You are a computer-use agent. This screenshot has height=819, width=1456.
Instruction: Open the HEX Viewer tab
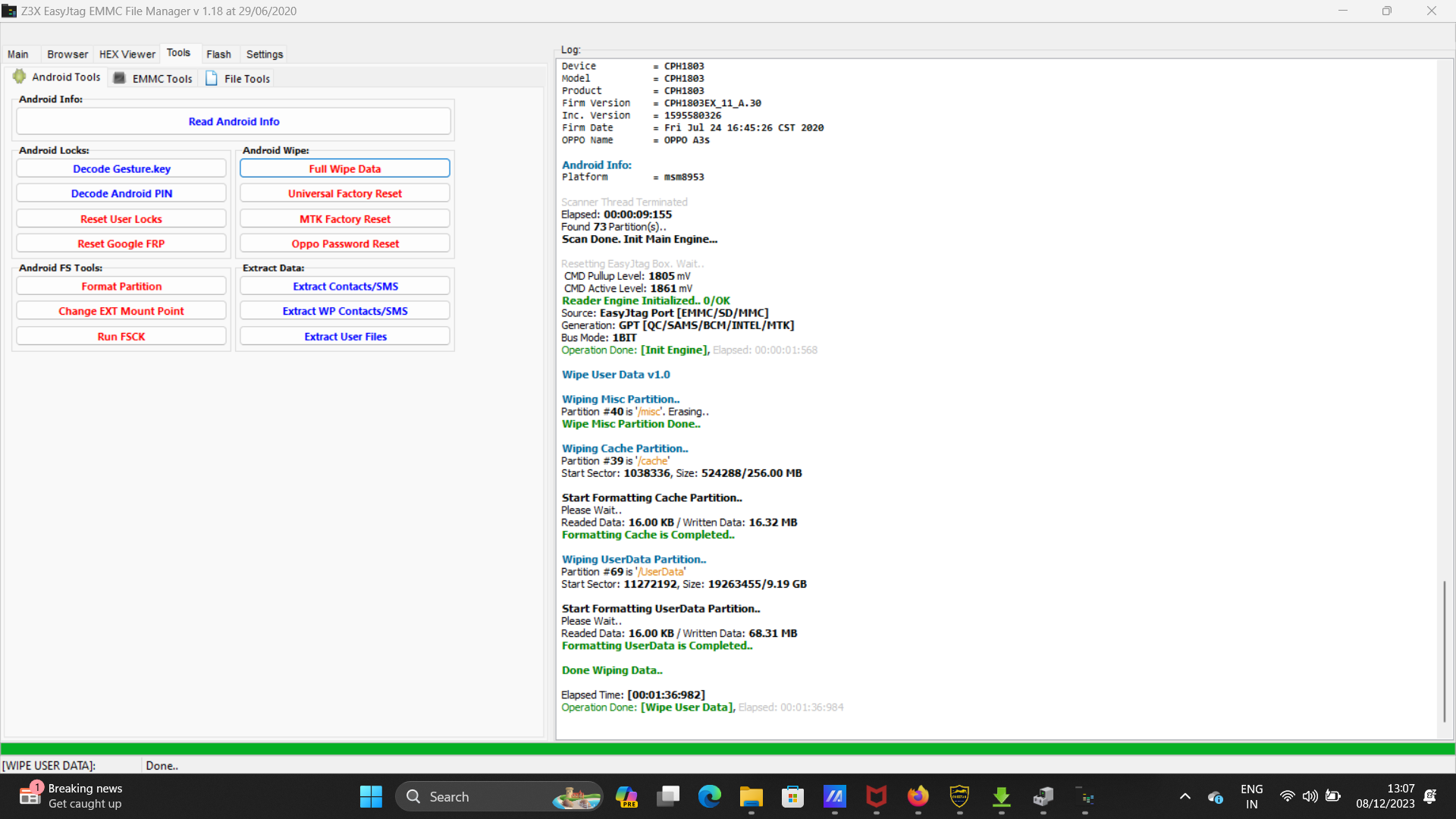pyautogui.click(x=127, y=55)
